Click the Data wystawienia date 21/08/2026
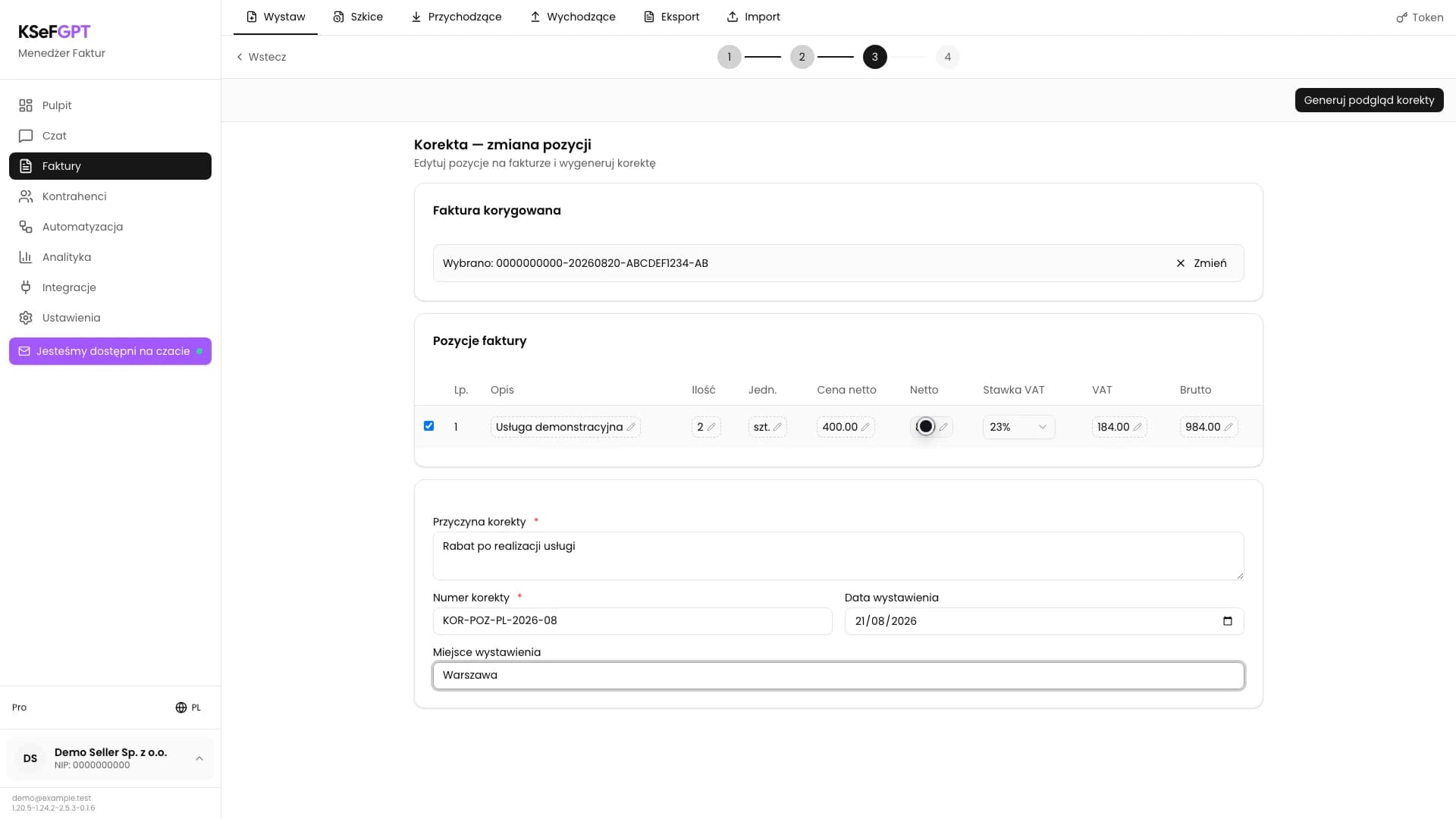1456x819 pixels. (885, 621)
